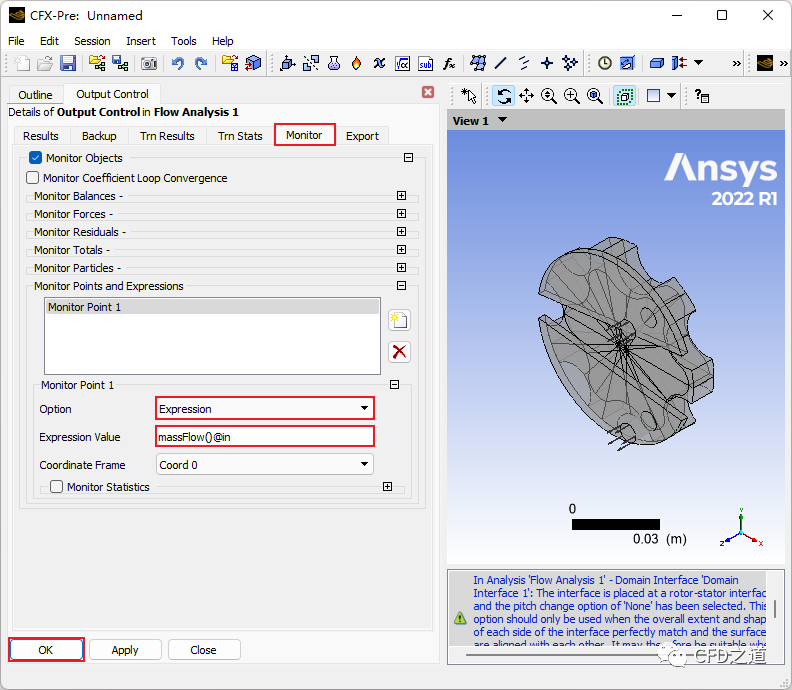792x690 pixels.
Task: Collapse the Monitor Point 1 details group
Action: pyautogui.click(x=394, y=384)
